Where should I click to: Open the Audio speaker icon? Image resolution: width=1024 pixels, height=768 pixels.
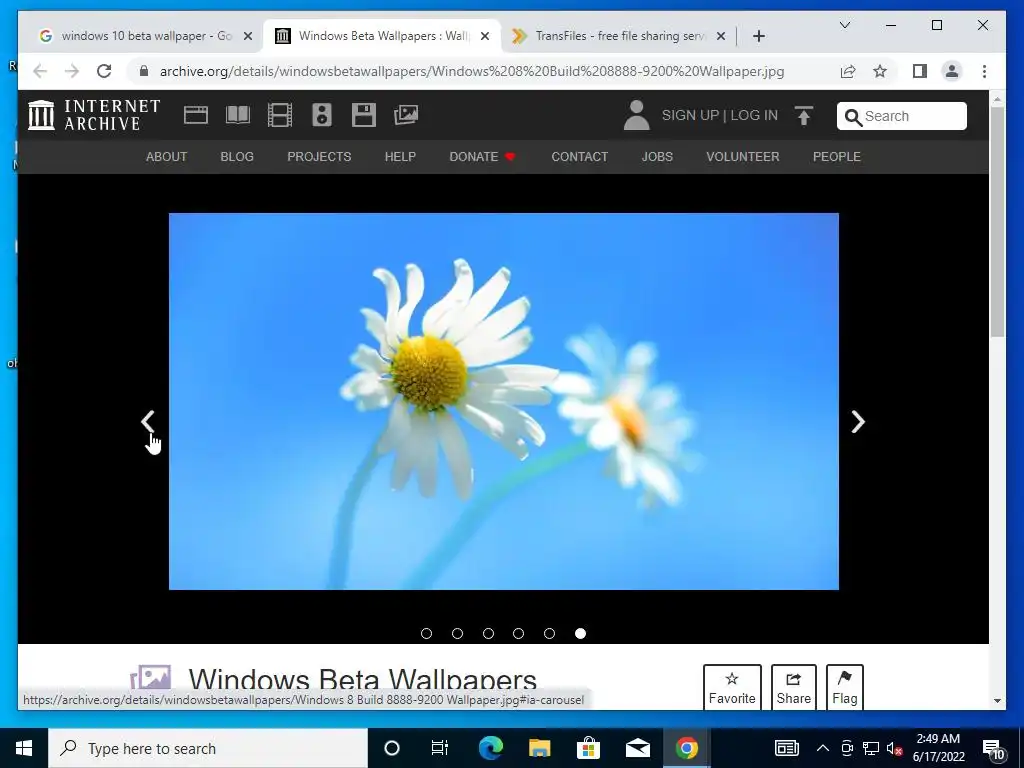pos(321,115)
